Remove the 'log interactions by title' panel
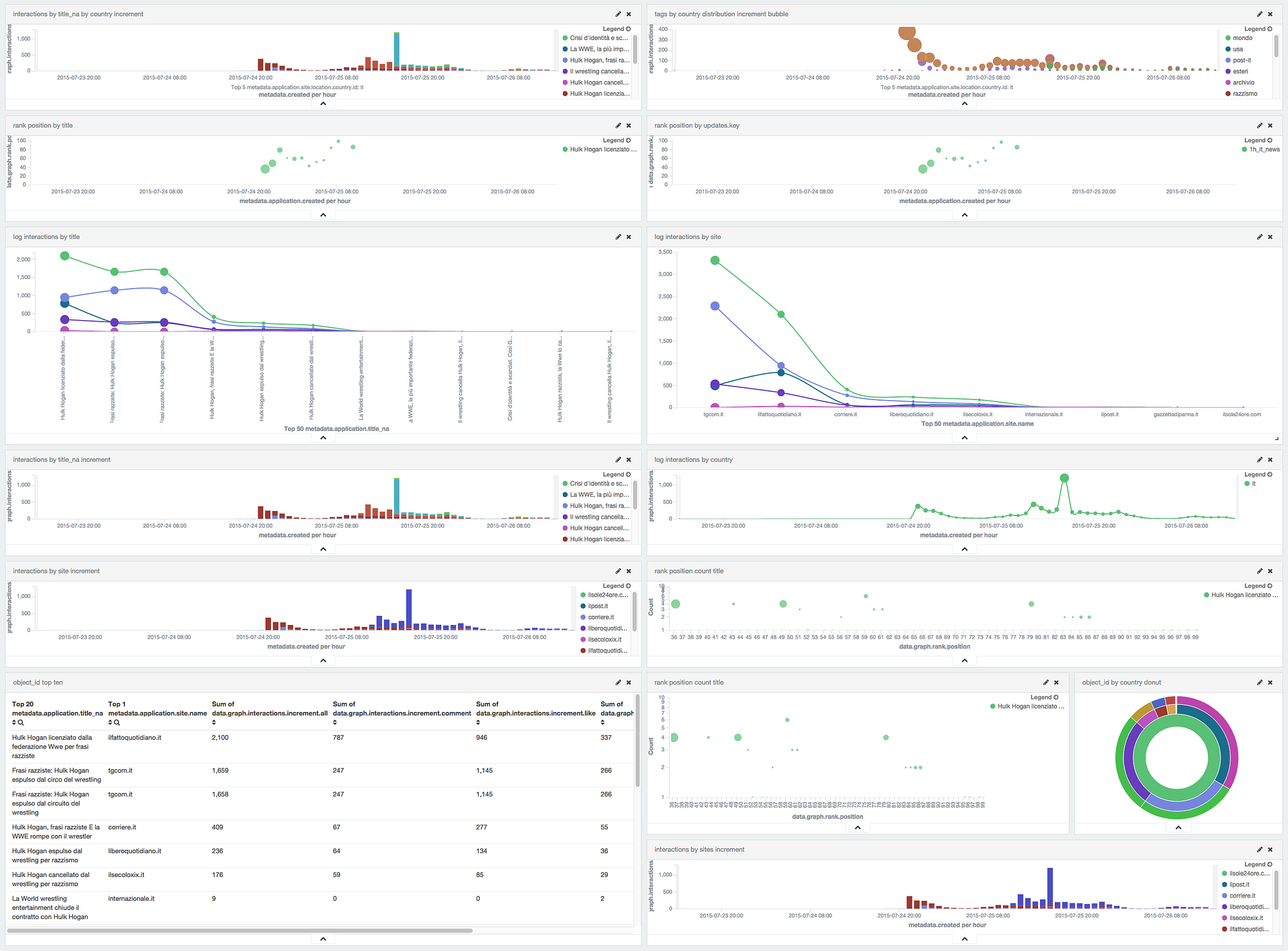Screen dimensions: 1288x951 (629, 237)
